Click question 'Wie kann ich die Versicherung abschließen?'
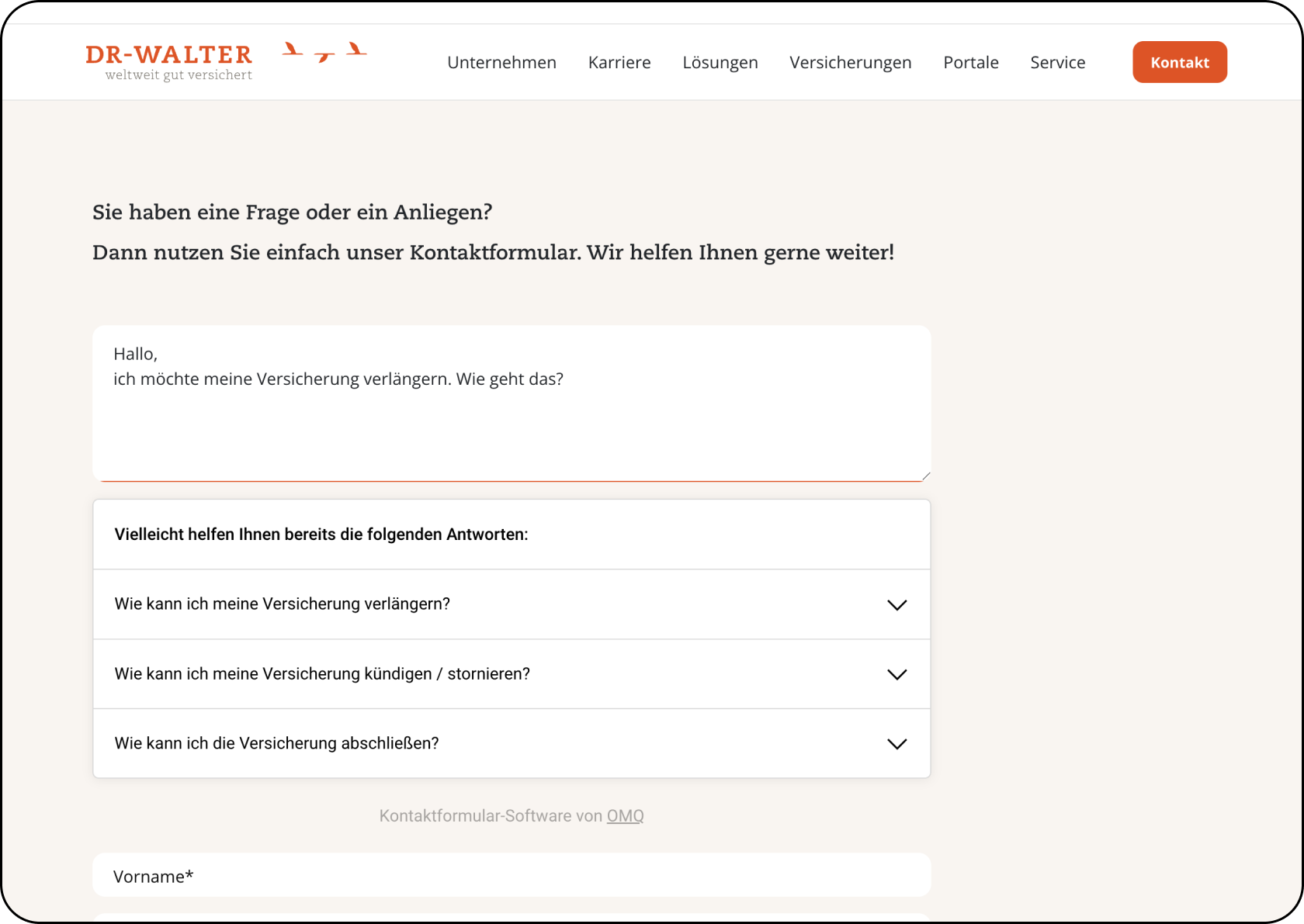The height and width of the screenshot is (924, 1304). (x=276, y=743)
